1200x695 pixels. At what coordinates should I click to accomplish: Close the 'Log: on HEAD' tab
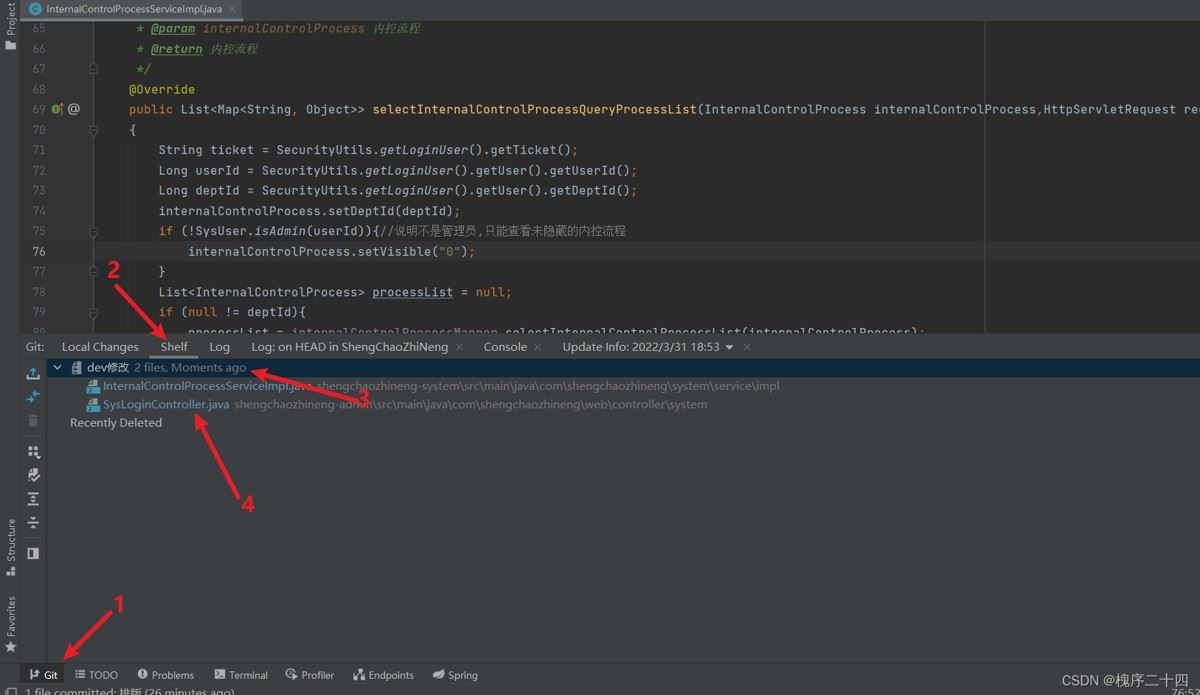[x=460, y=347]
